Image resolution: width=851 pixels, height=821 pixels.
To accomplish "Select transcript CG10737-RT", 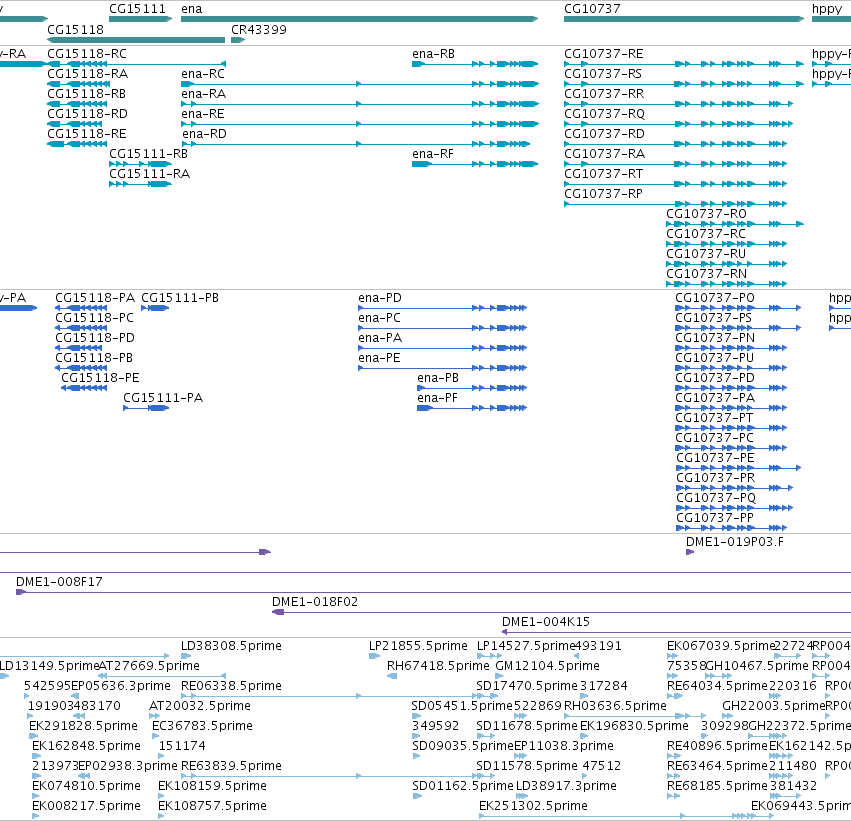I will 604,174.
